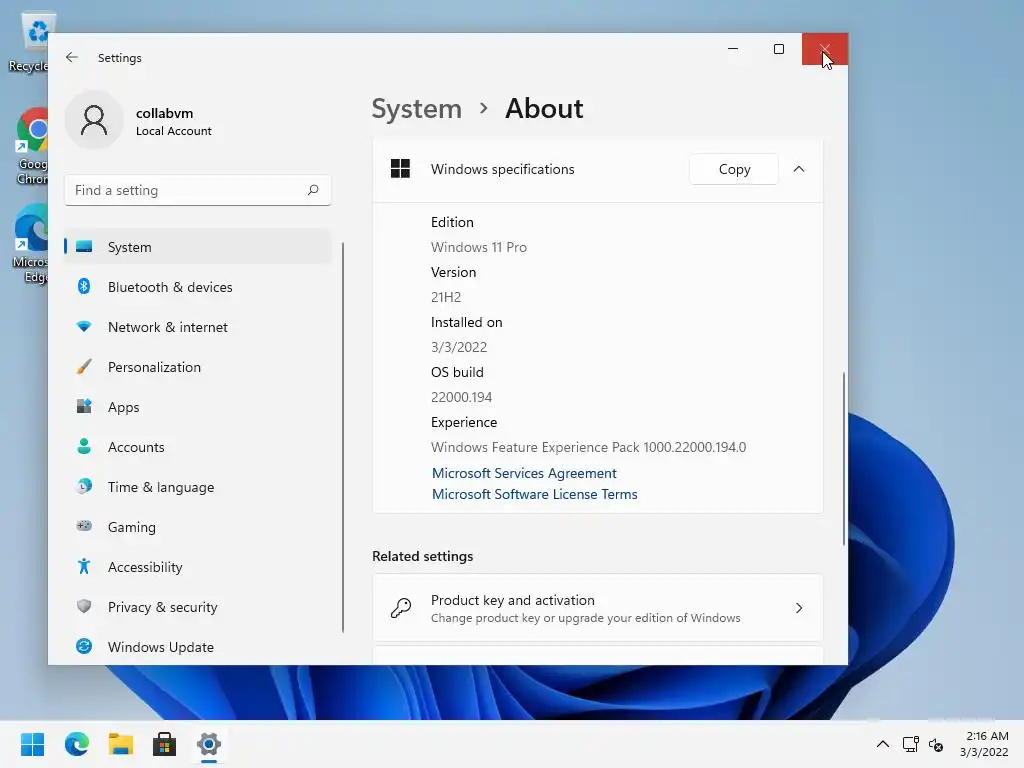
Task: Navigate to Accounts settings
Action: point(198,447)
